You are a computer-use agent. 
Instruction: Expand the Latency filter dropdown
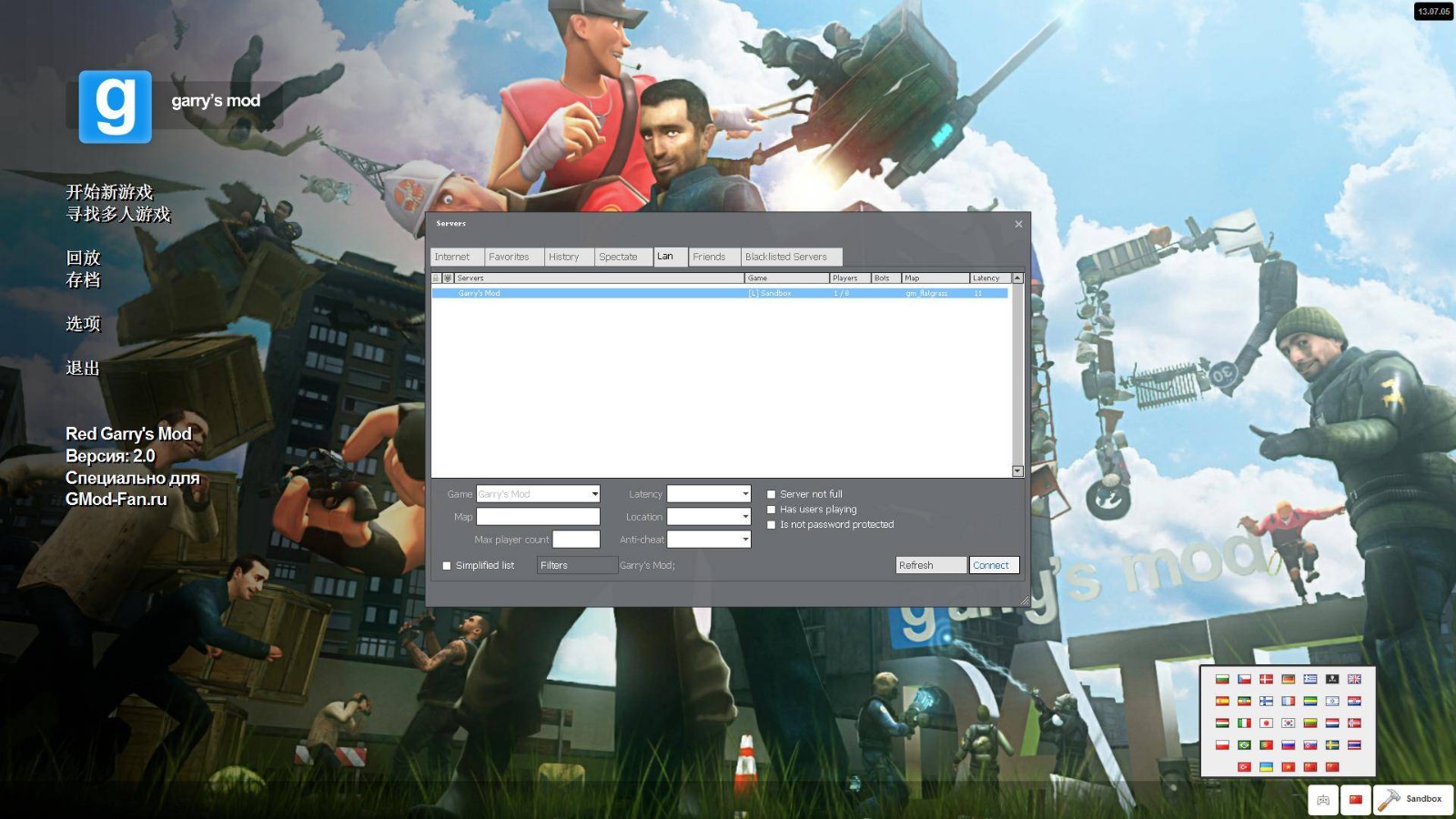(x=709, y=494)
